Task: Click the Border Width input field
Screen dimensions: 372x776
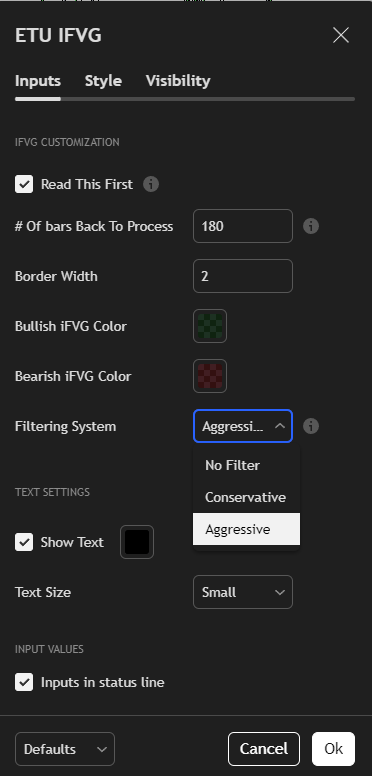Action: point(243,276)
